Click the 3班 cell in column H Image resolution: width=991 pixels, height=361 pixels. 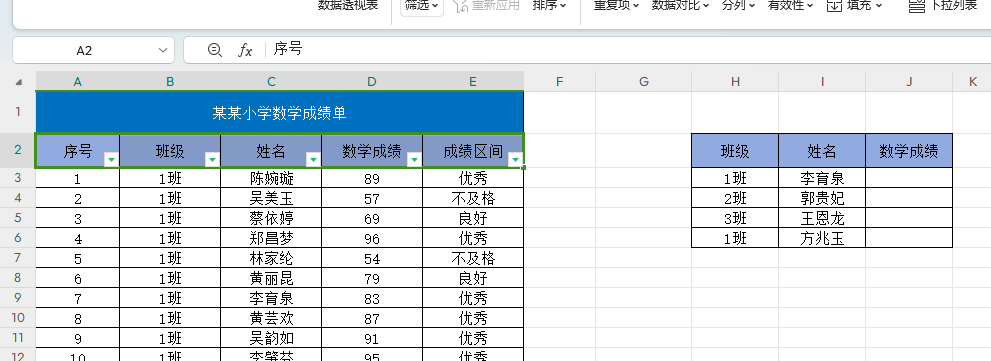pyautogui.click(x=735, y=218)
